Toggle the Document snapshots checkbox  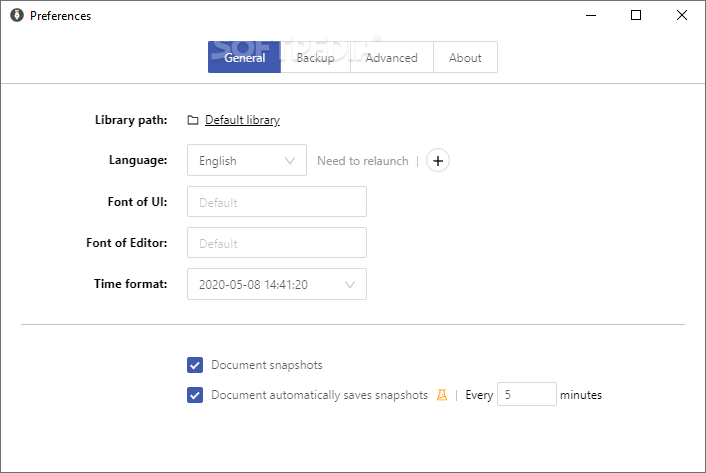(195, 365)
